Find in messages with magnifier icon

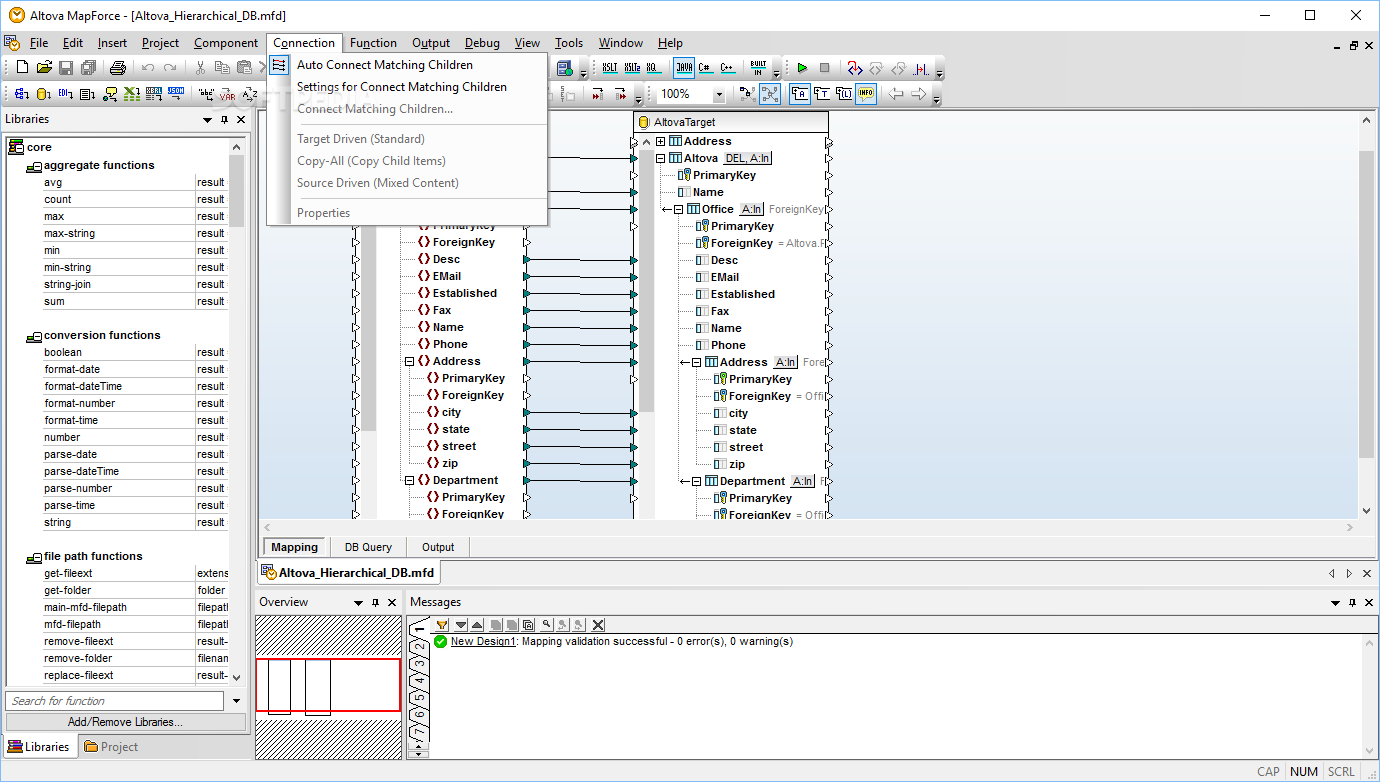tap(547, 625)
